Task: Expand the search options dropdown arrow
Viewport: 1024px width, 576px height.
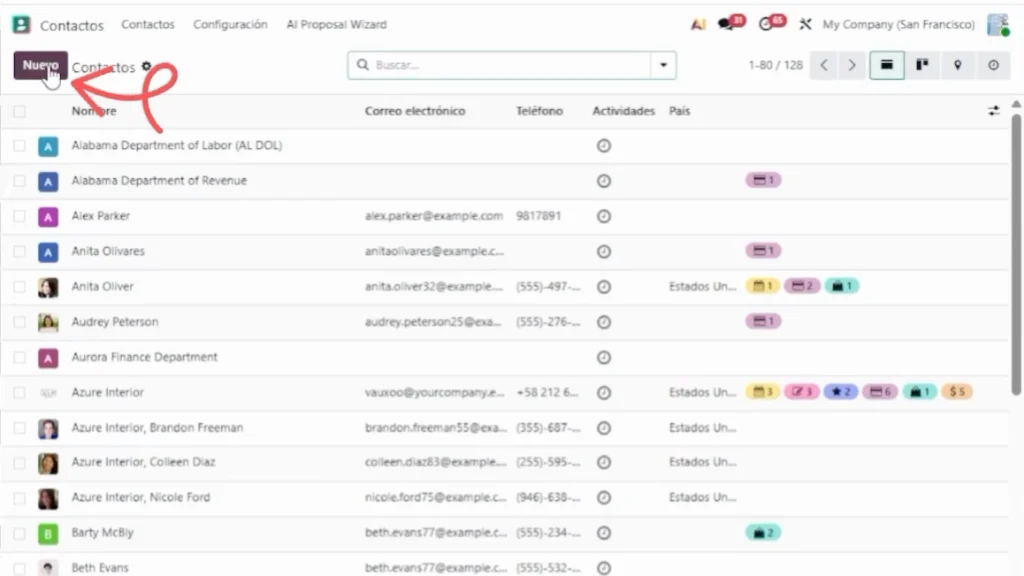Action: (x=662, y=65)
